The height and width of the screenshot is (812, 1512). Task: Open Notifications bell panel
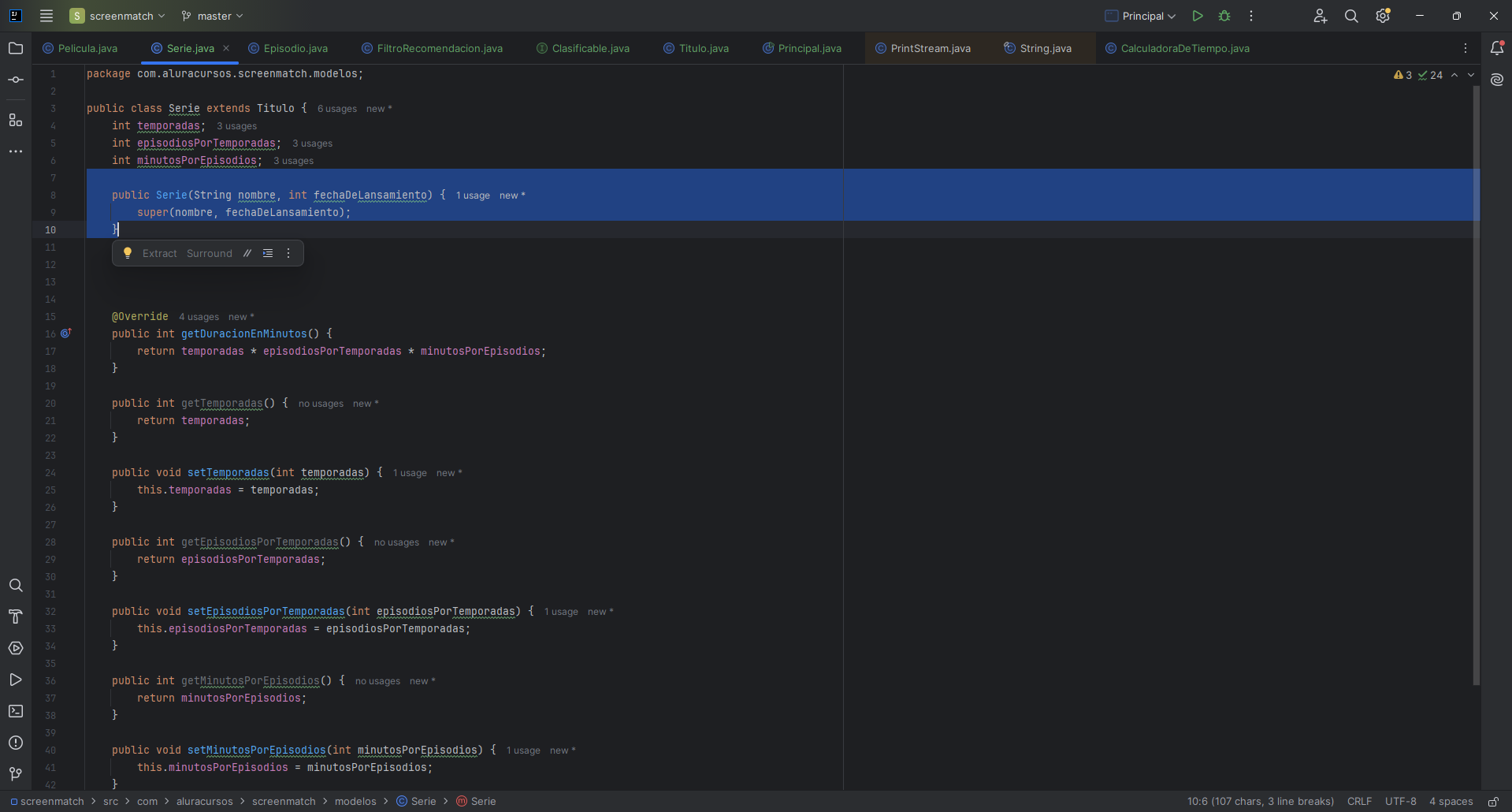click(1497, 48)
